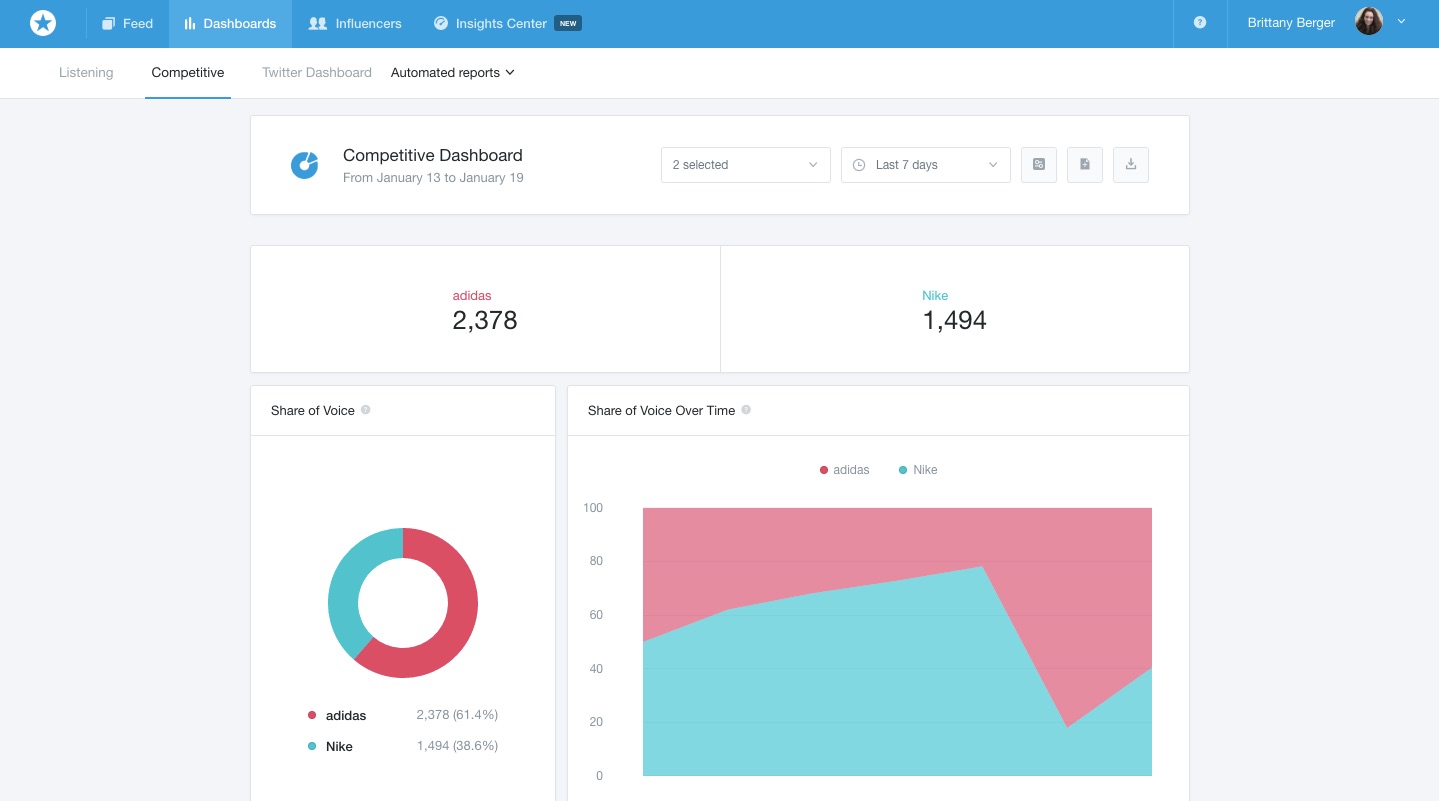Expand the Automated reports dropdown
The image size is (1439, 801).
453,72
